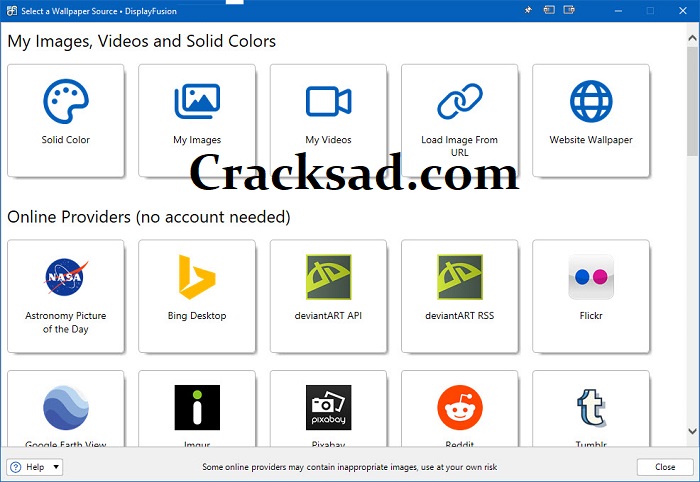This screenshot has width=700, height=482.
Task: Select the Flickr provider
Action: click(591, 296)
